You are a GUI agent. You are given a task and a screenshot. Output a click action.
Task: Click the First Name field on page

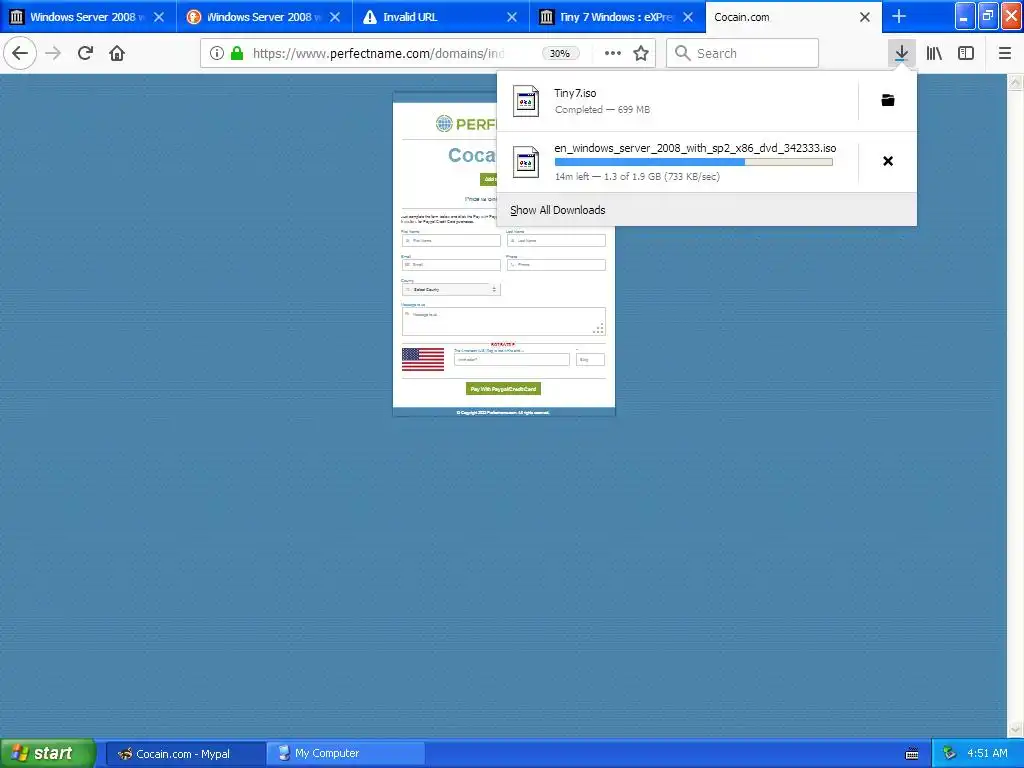coord(451,240)
